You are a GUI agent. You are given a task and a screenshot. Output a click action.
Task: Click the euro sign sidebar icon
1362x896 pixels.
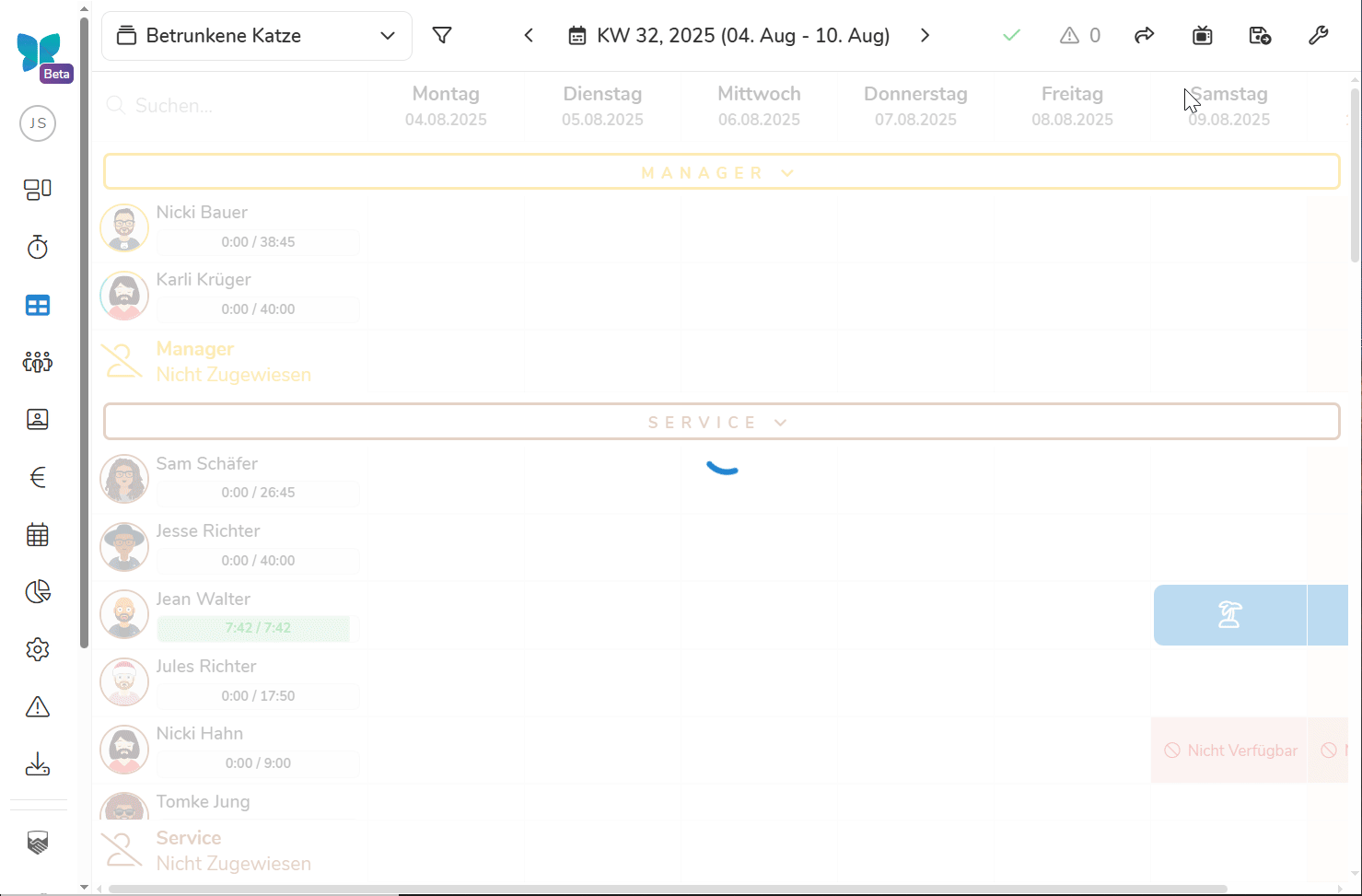pyautogui.click(x=38, y=477)
